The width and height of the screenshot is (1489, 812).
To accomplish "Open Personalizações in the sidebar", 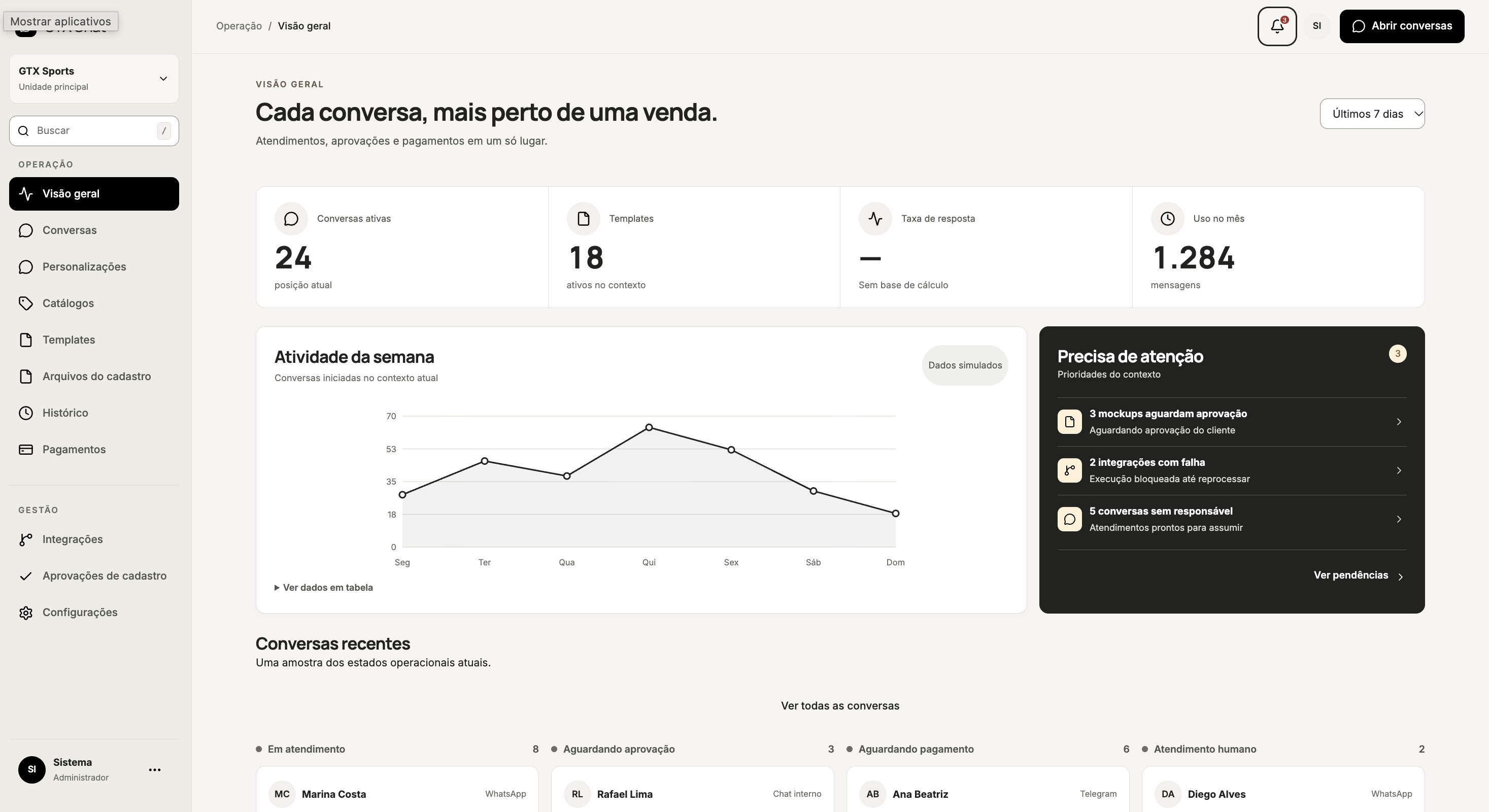I will coord(94,267).
